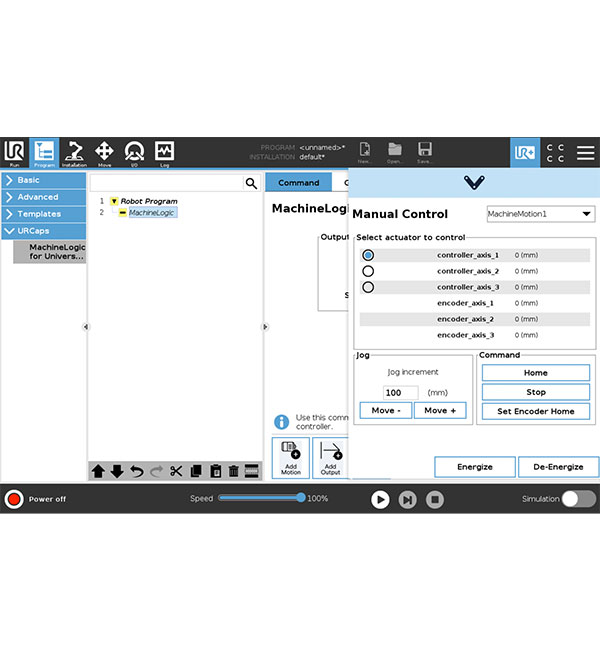Open the Move screen icon
The width and height of the screenshot is (600, 650).
point(104,153)
